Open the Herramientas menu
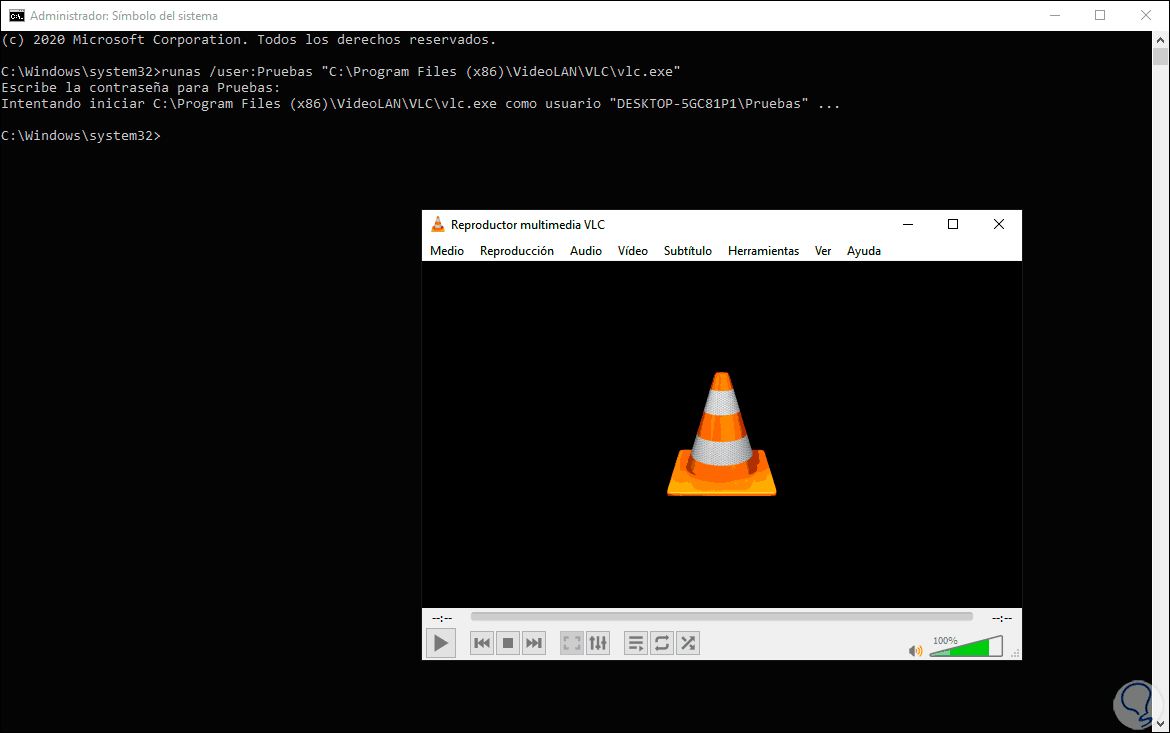This screenshot has width=1170, height=733. click(763, 251)
